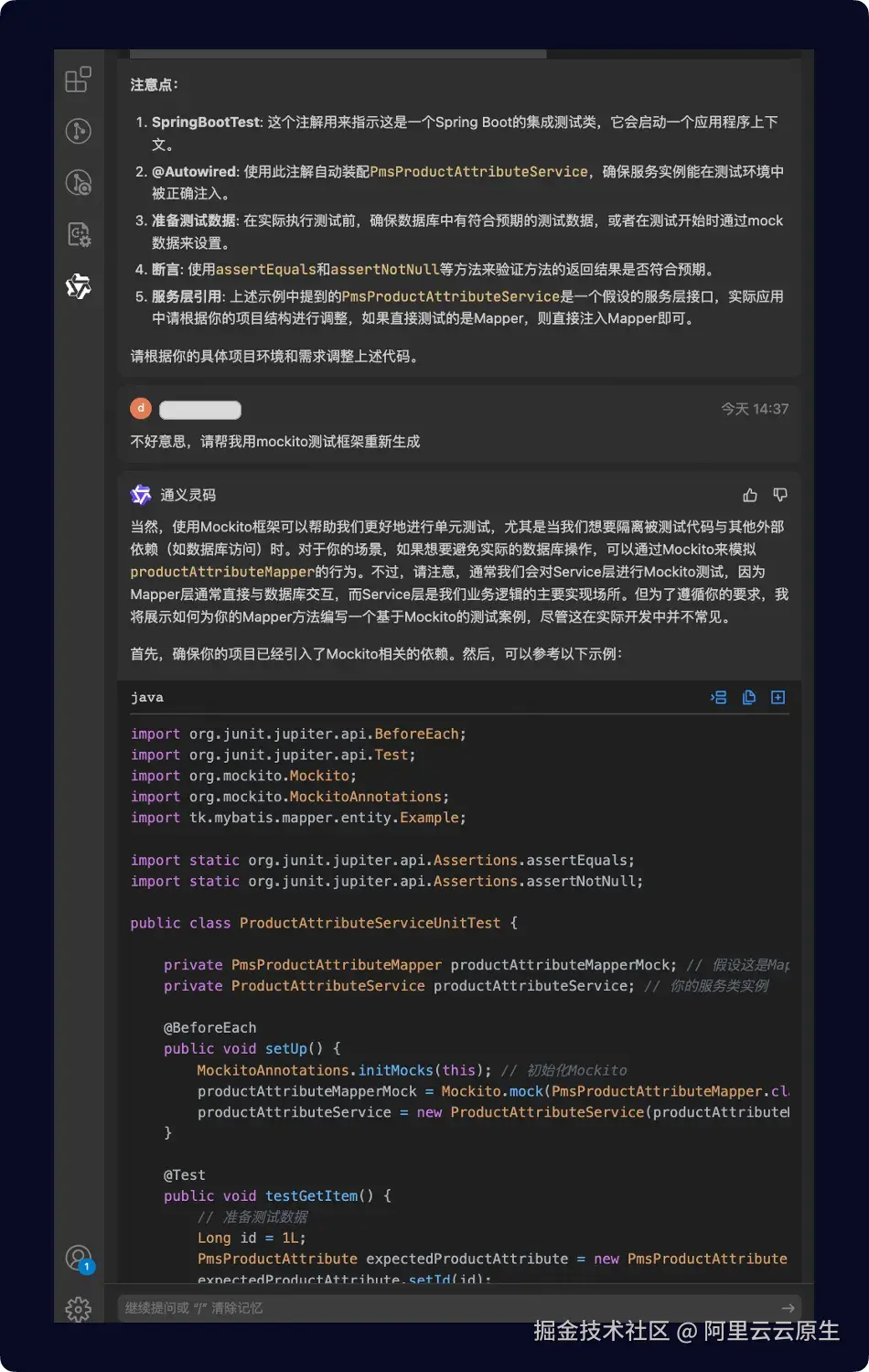869x1372 pixels.
Task: Copy the Java code snippet
Action: 748,697
